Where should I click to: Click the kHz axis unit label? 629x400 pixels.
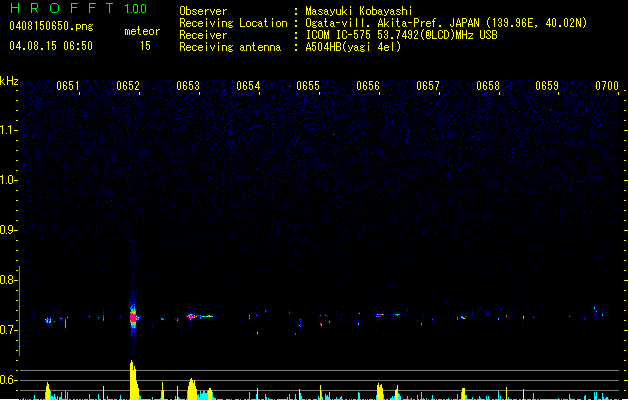tap(9, 81)
